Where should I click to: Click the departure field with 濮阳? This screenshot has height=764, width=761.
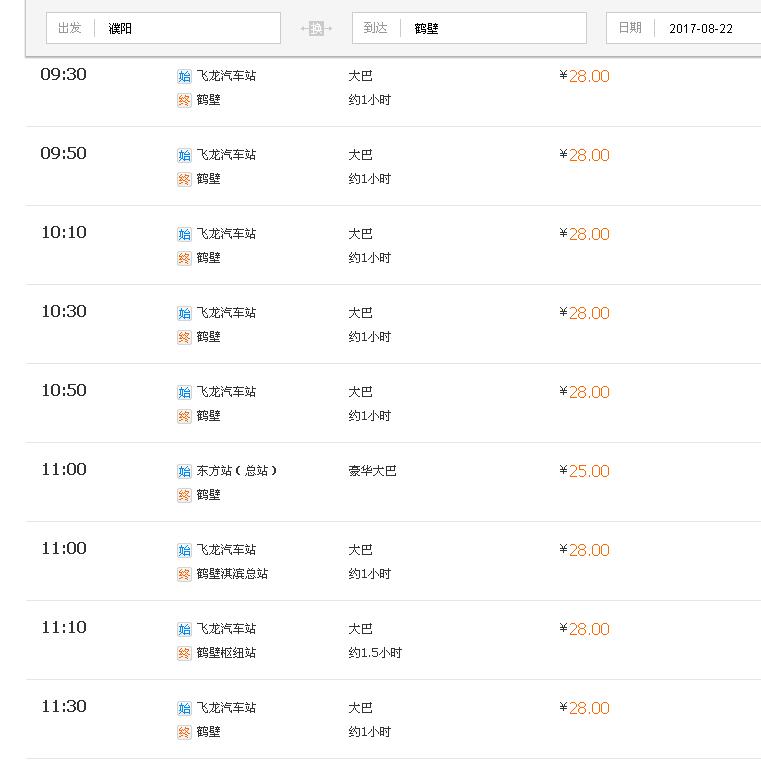coord(163,28)
